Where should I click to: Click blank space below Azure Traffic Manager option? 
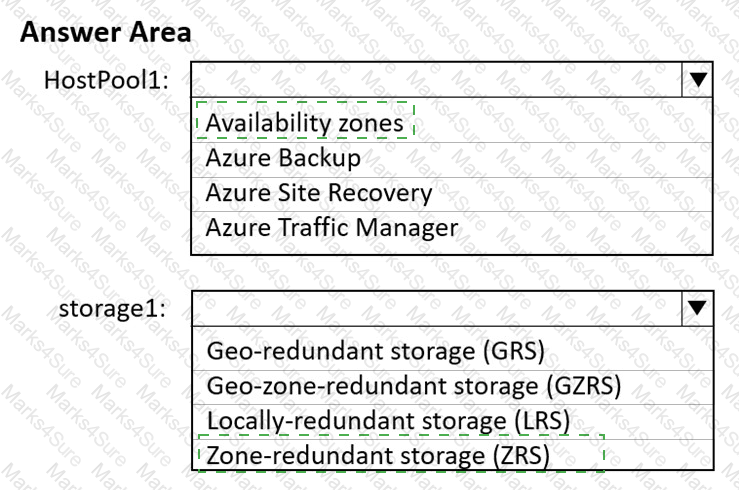pos(450,249)
